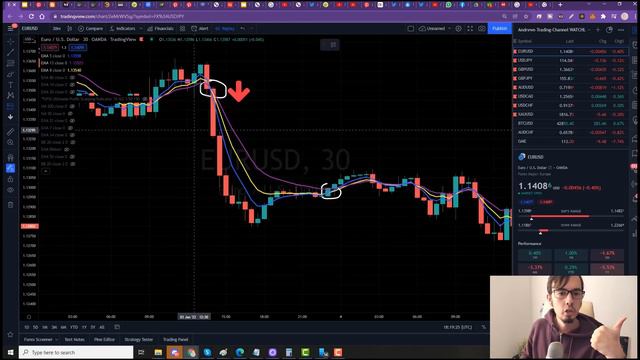Image resolution: width=640 pixels, height=360 pixels.
Task: Open watchlist more options dots
Action: pyautogui.click(x=621, y=30)
